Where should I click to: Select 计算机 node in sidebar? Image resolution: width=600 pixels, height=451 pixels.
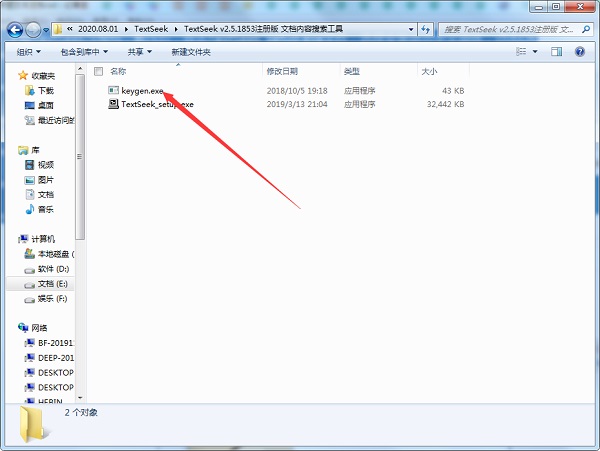(37, 239)
